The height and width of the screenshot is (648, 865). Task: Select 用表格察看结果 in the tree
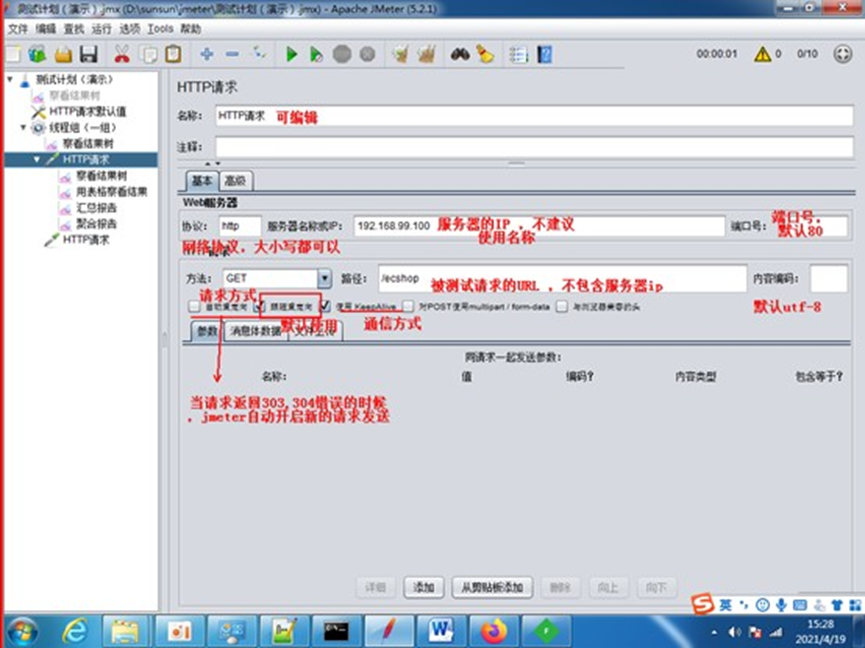(111, 192)
